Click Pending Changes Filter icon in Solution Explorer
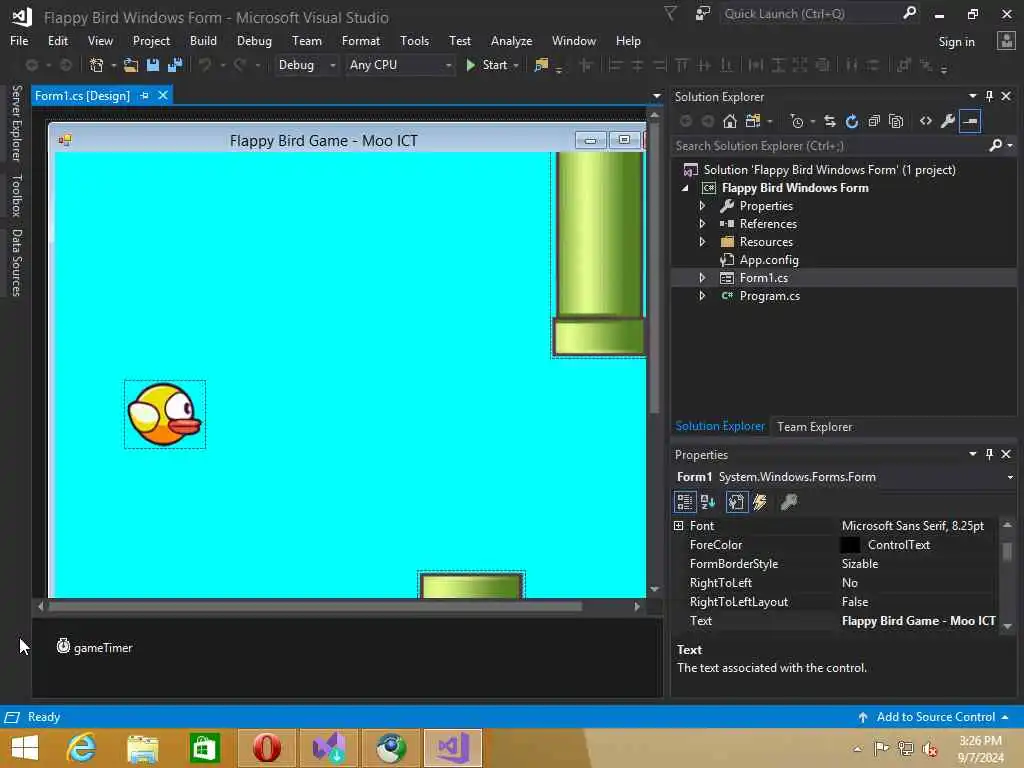The height and width of the screenshot is (768, 1024). point(797,121)
